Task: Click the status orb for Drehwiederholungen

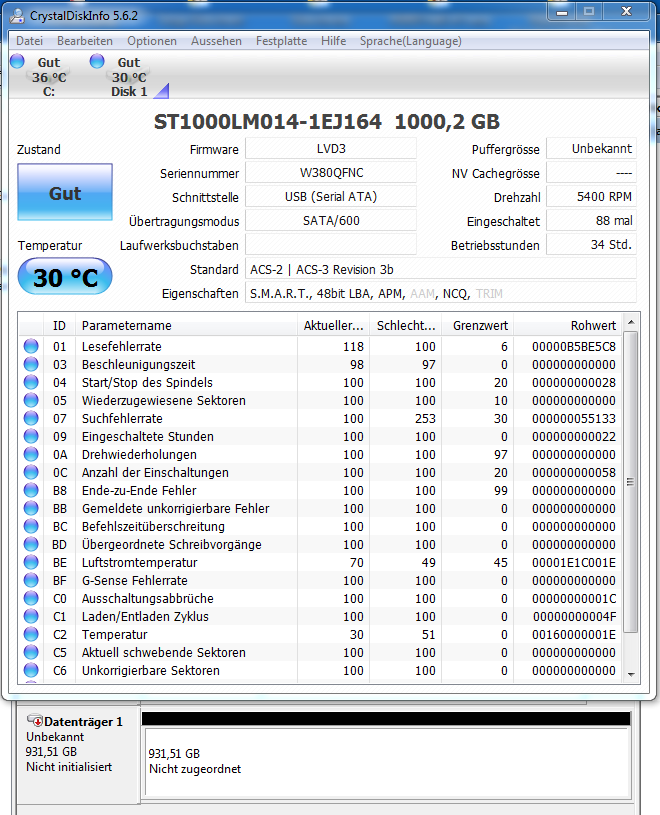Action: (x=31, y=454)
